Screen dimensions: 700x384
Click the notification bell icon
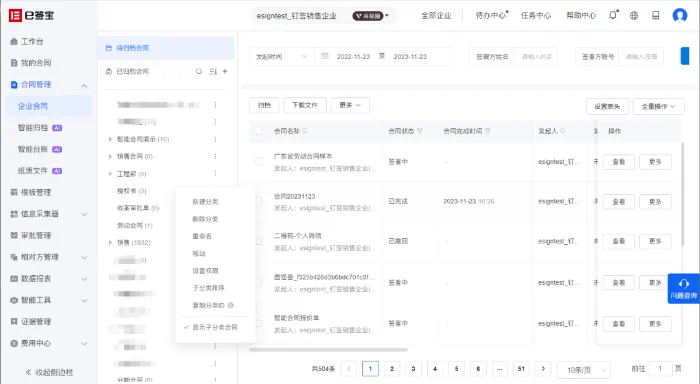612,15
